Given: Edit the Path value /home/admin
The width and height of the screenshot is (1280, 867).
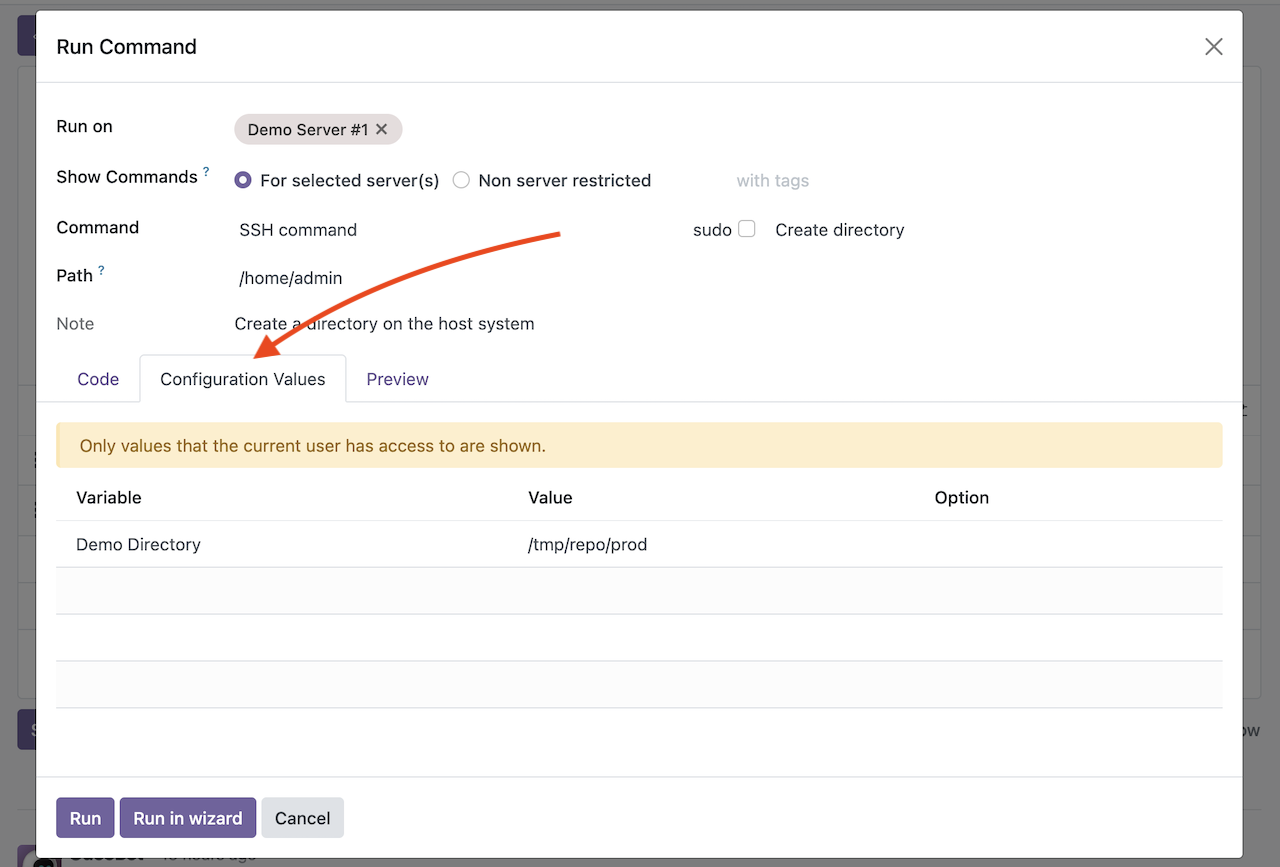Looking at the screenshot, I should click(x=290, y=277).
